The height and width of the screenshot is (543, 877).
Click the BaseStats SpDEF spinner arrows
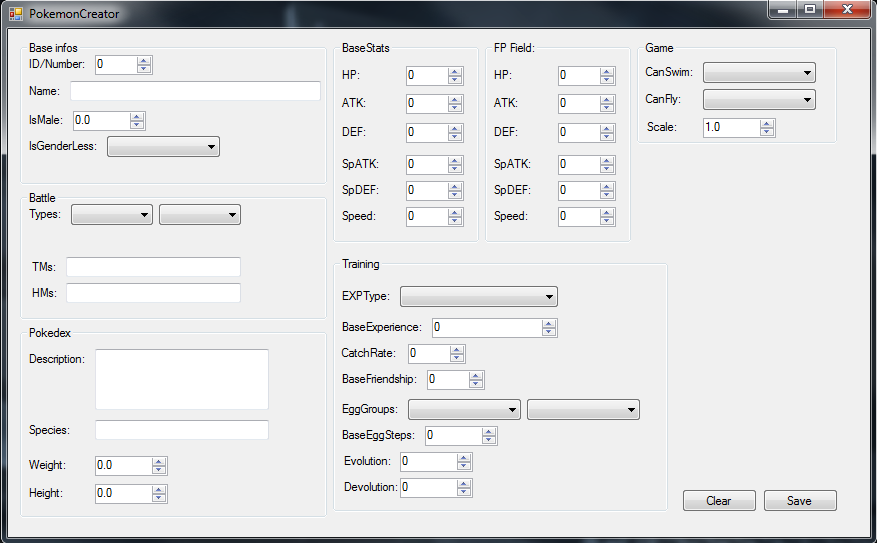click(455, 191)
